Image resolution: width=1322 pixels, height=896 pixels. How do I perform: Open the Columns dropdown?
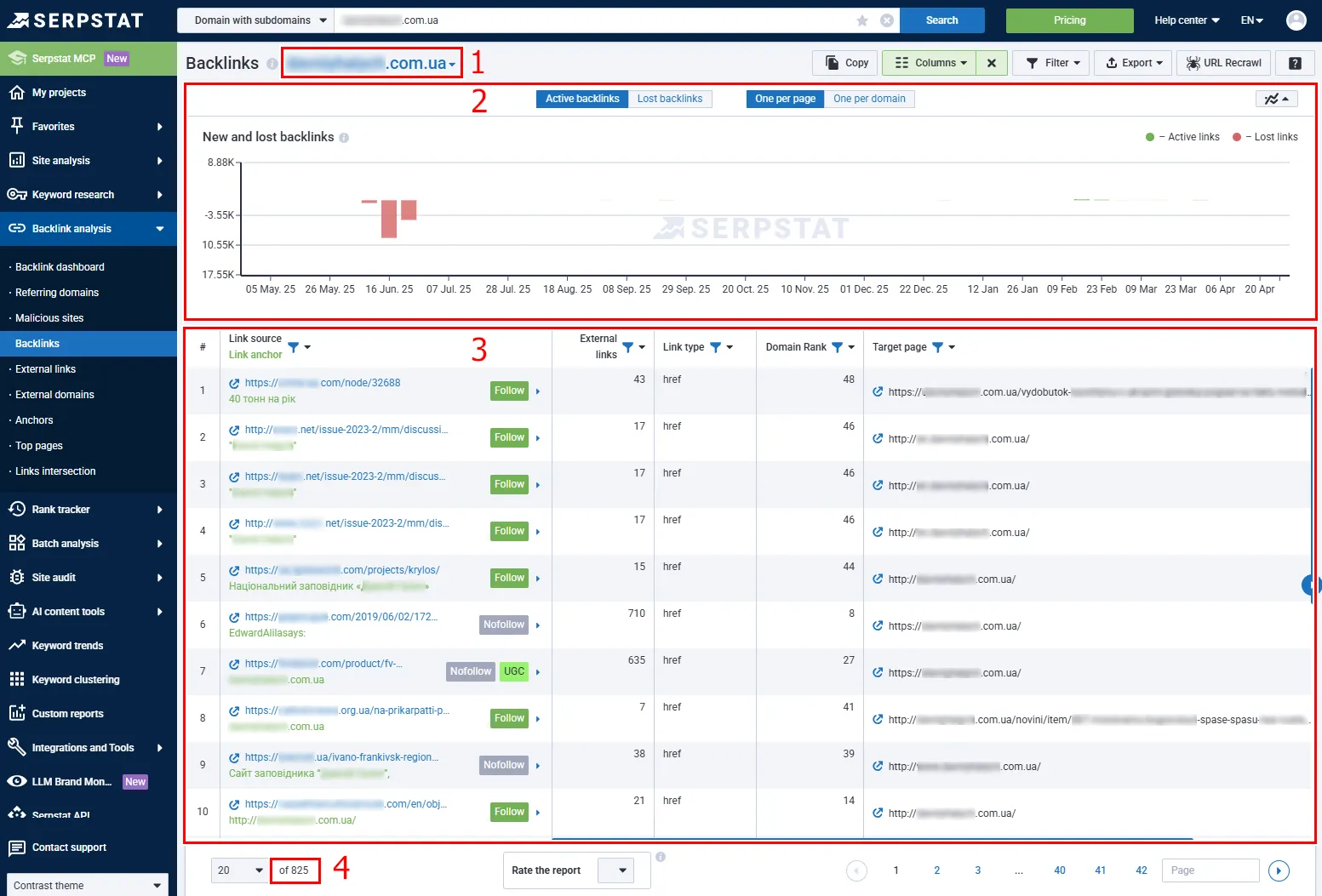coord(929,63)
